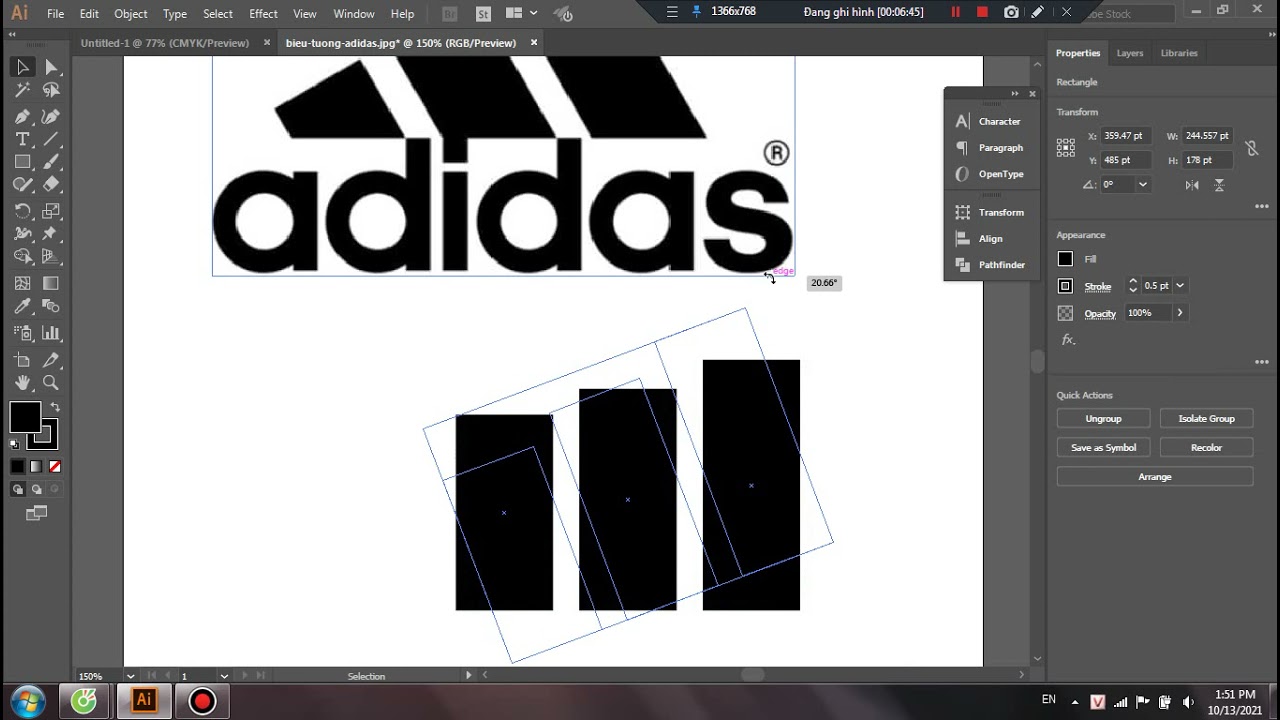Open the rotation angle dropdown

(1143, 185)
